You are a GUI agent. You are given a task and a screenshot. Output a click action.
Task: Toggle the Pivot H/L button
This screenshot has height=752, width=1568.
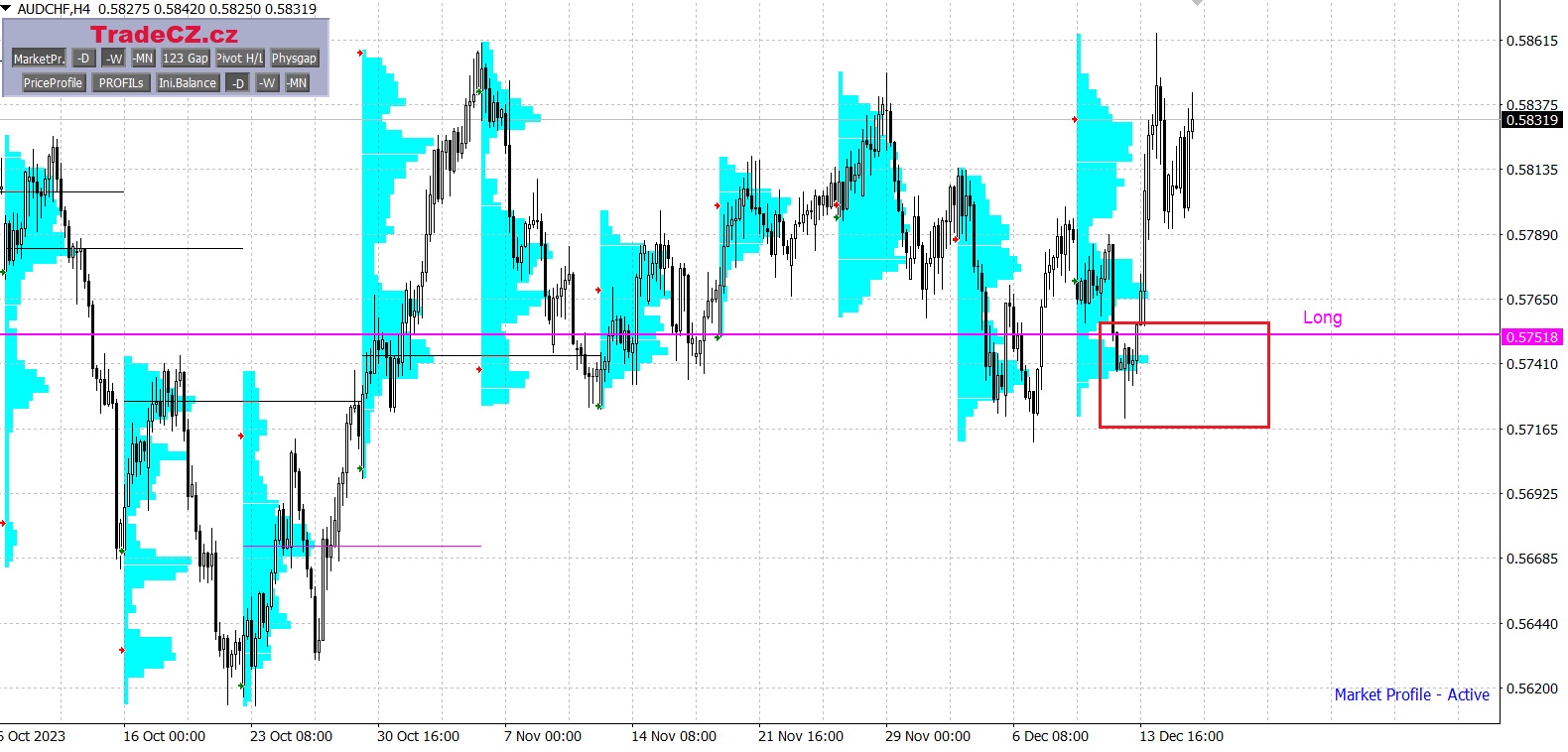[240, 59]
